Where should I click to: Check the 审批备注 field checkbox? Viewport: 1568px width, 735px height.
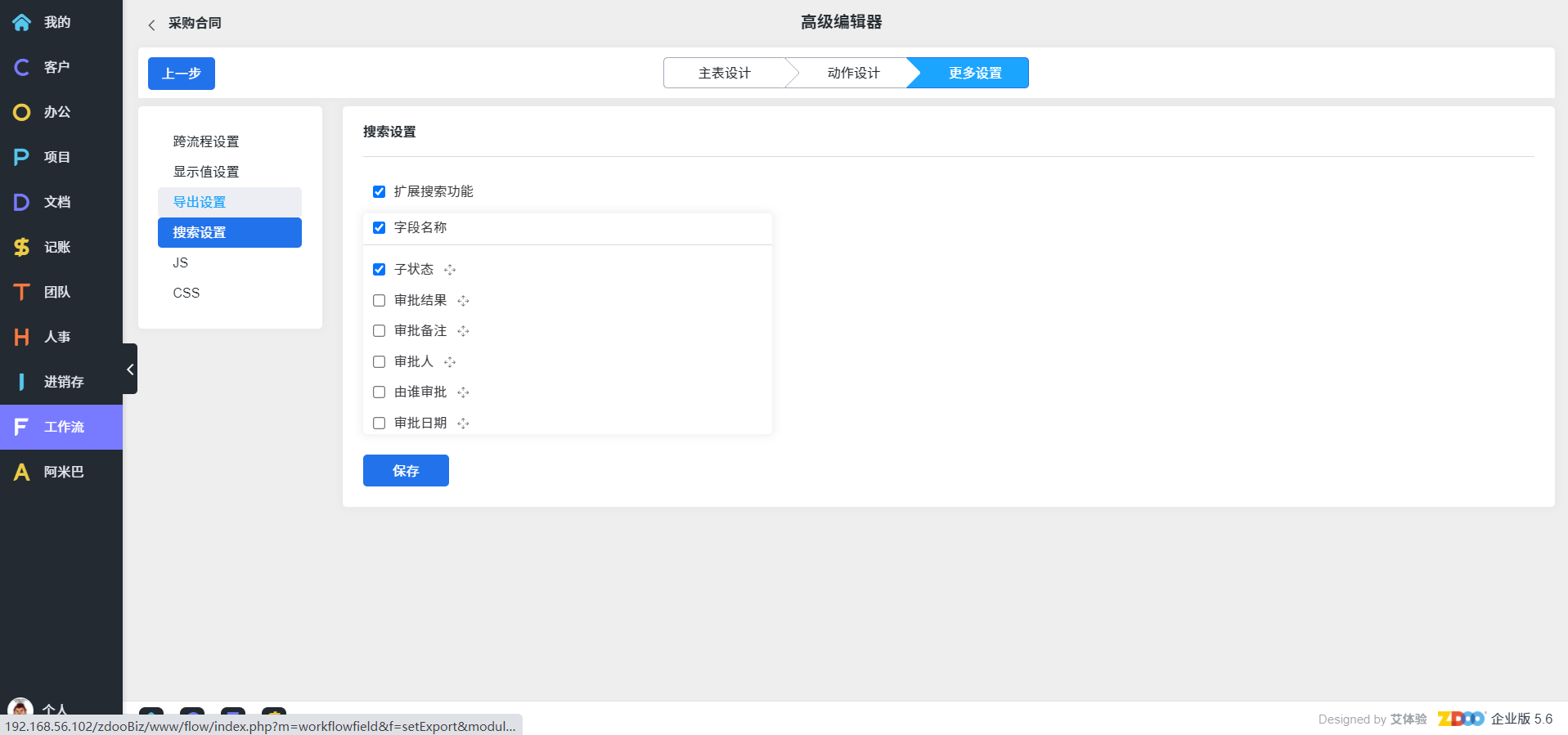[x=379, y=331]
